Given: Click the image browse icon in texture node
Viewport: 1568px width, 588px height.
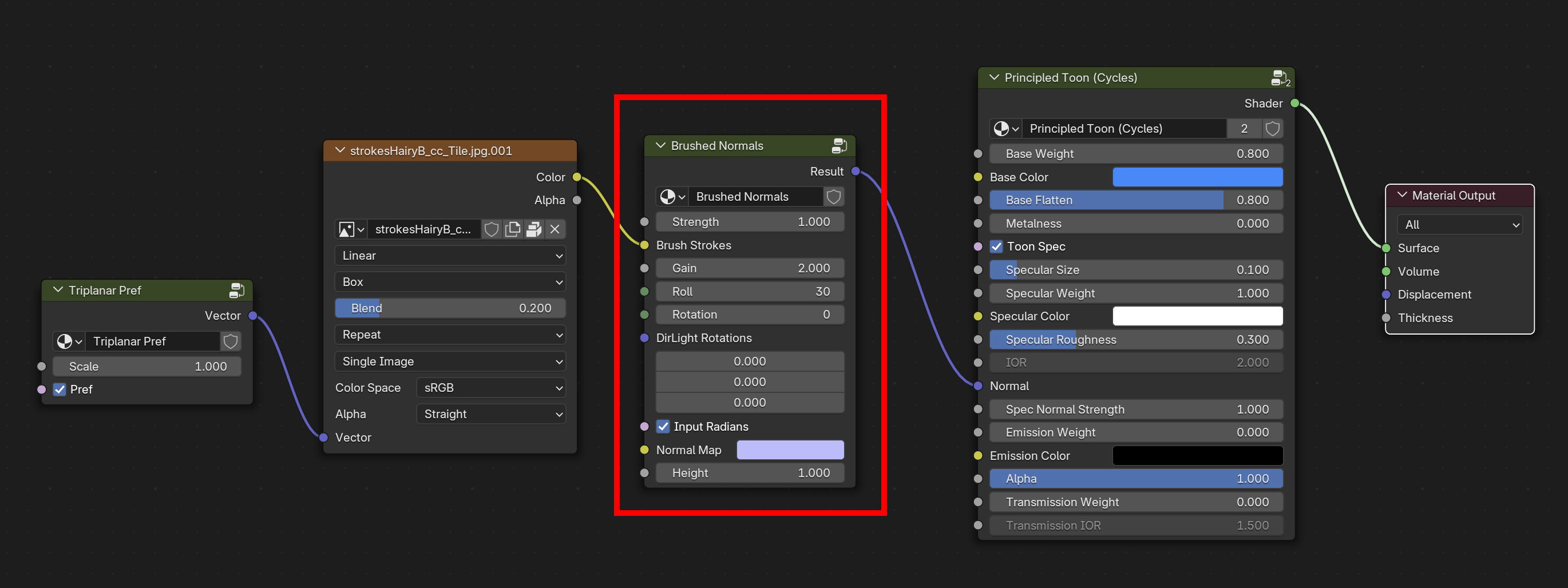Looking at the screenshot, I should (x=351, y=229).
